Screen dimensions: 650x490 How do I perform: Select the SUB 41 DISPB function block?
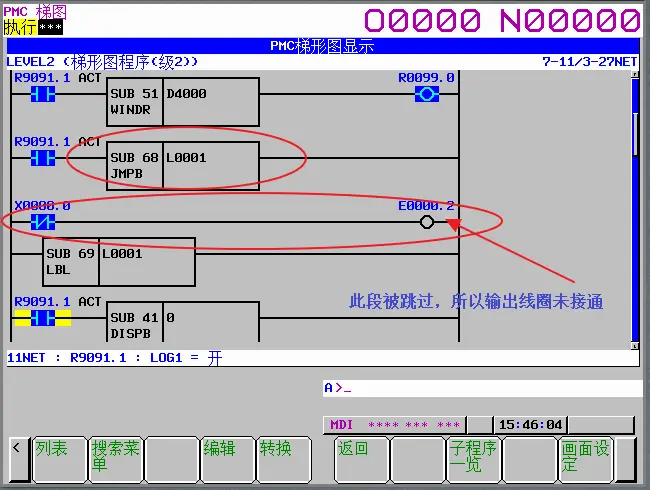pyautogui.click(x=183, y=324)
